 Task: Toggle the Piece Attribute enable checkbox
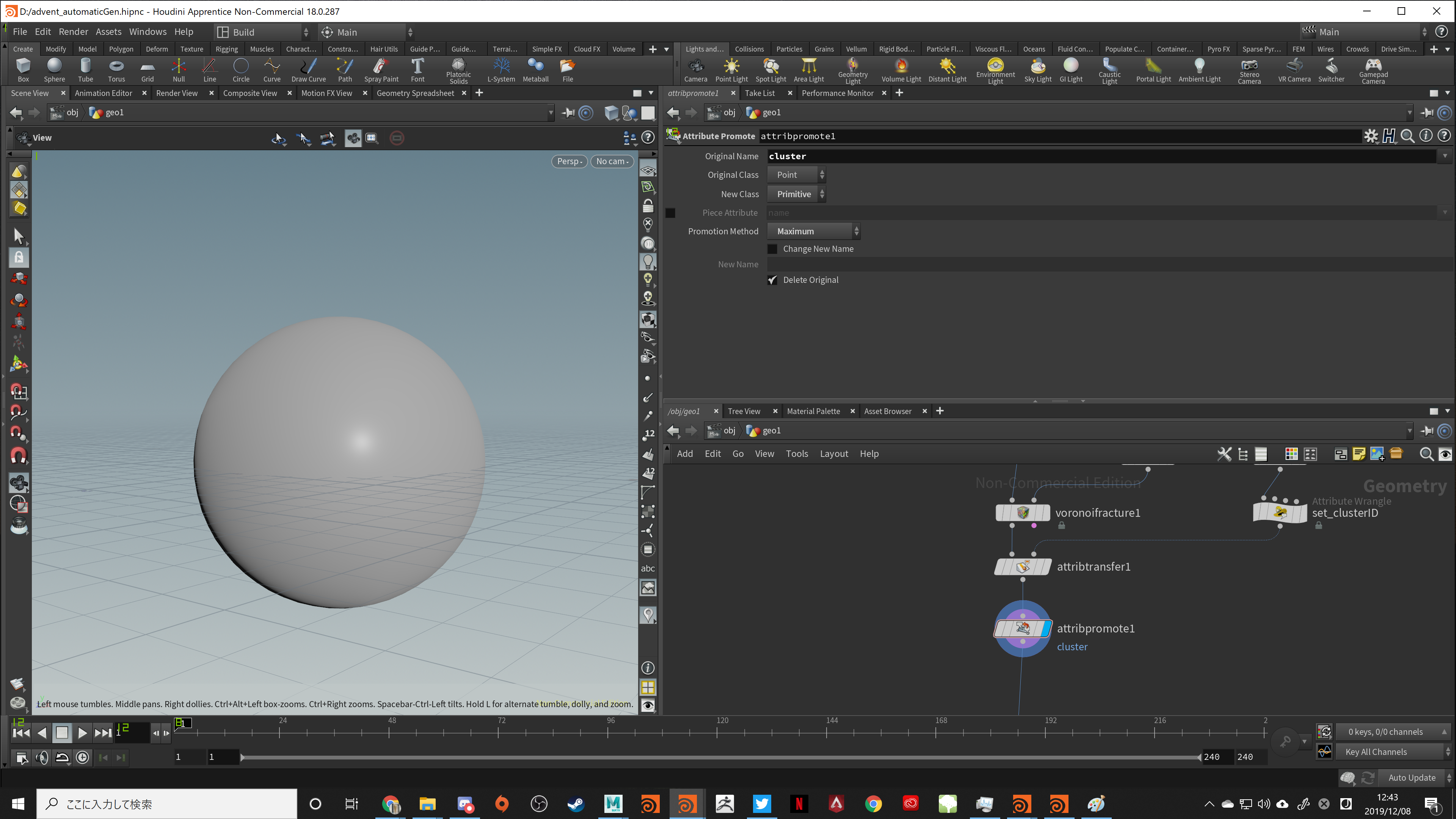670,213
